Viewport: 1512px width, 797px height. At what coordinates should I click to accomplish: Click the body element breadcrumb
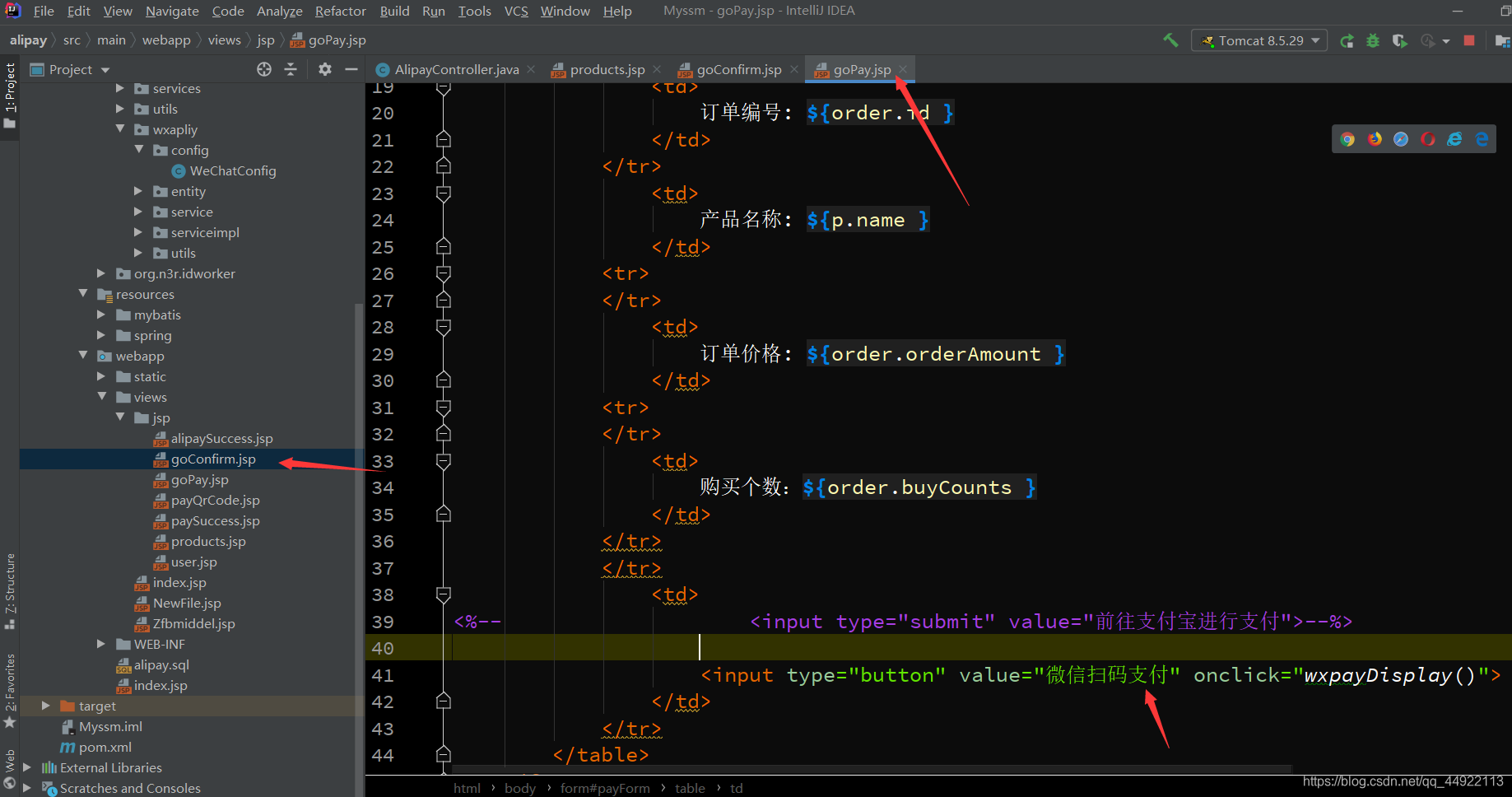(x=520, y=788)
